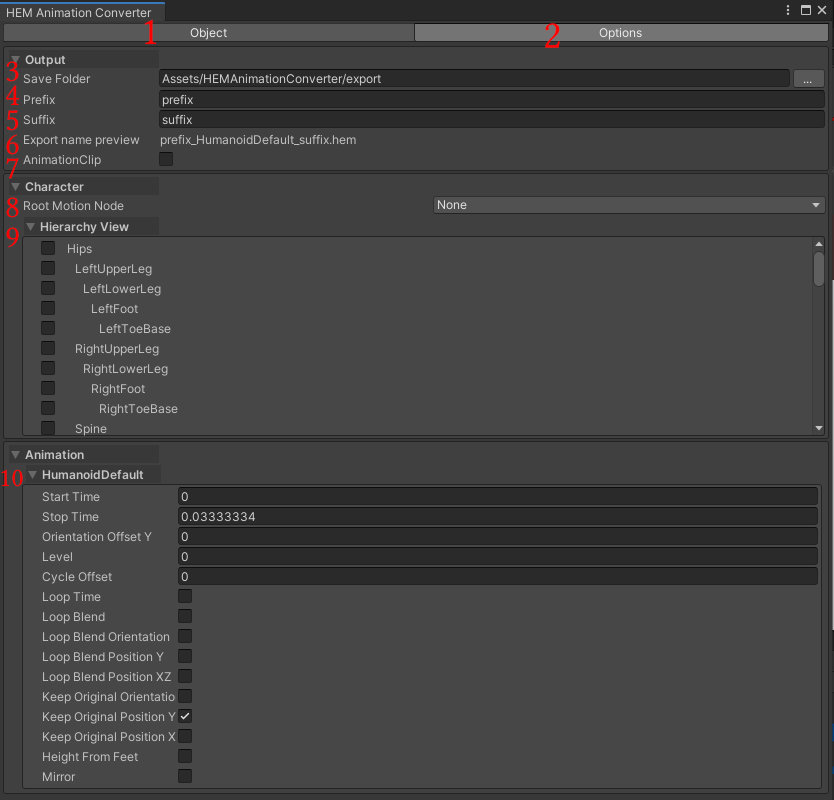Enable the Loop Time option
The width and height of the screenshot is (834, 800).
tap(184, 595)
